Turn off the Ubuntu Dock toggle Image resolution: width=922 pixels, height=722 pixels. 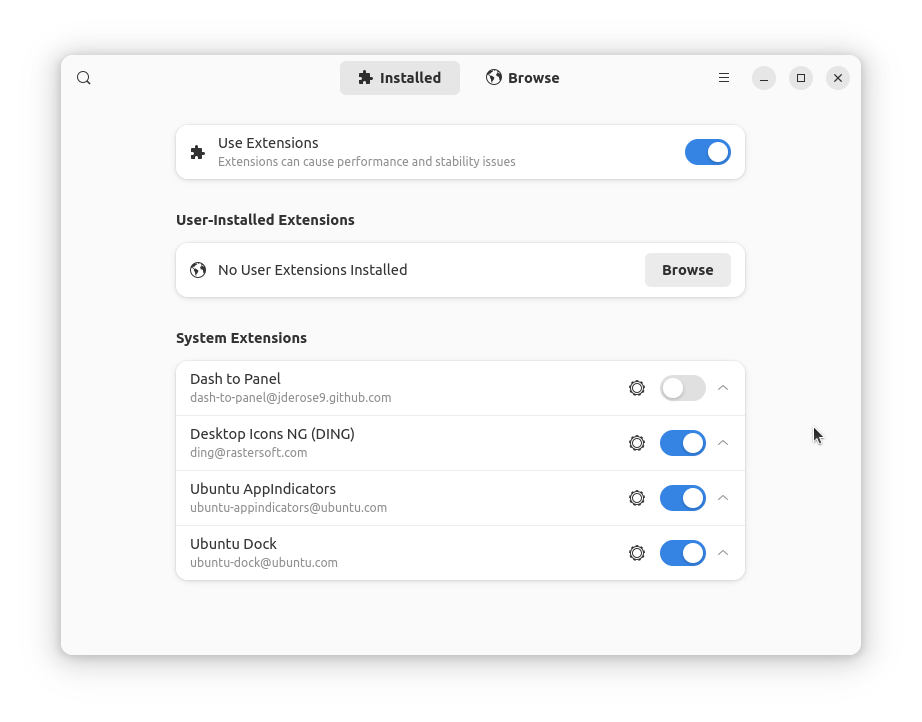click(683, 553)
